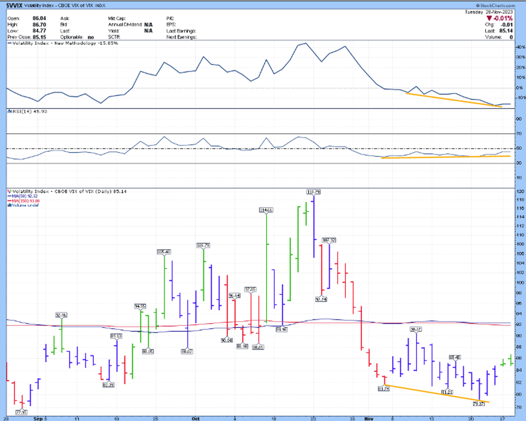Click the Volume 0 value
The image size is (526, 421).
(511, 37)
